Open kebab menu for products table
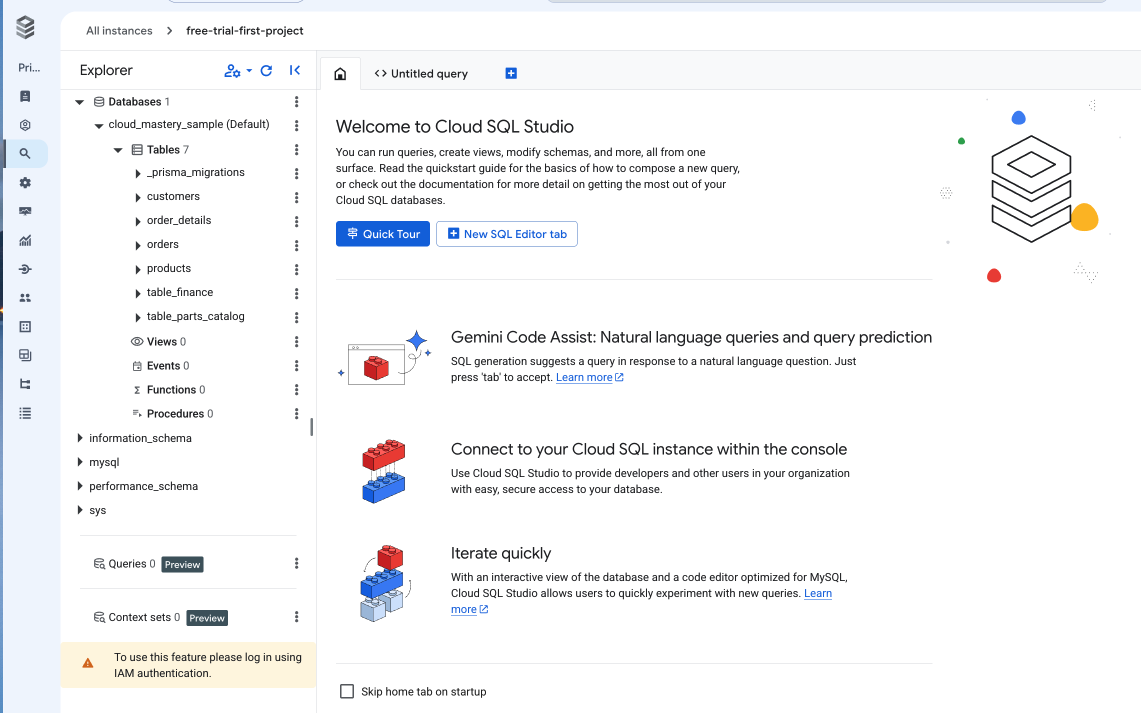1141x713 pixels. 296,269
